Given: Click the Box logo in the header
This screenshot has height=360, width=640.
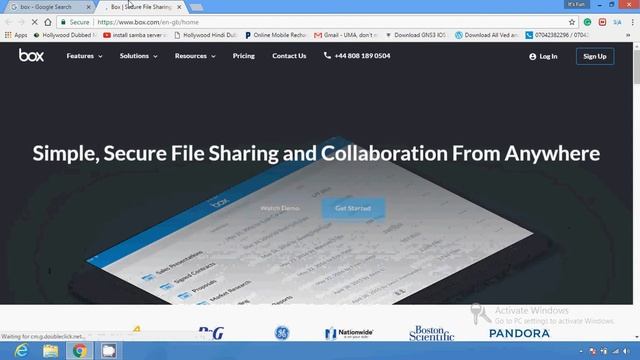Looking at the screenshot, I should (31, 56).
